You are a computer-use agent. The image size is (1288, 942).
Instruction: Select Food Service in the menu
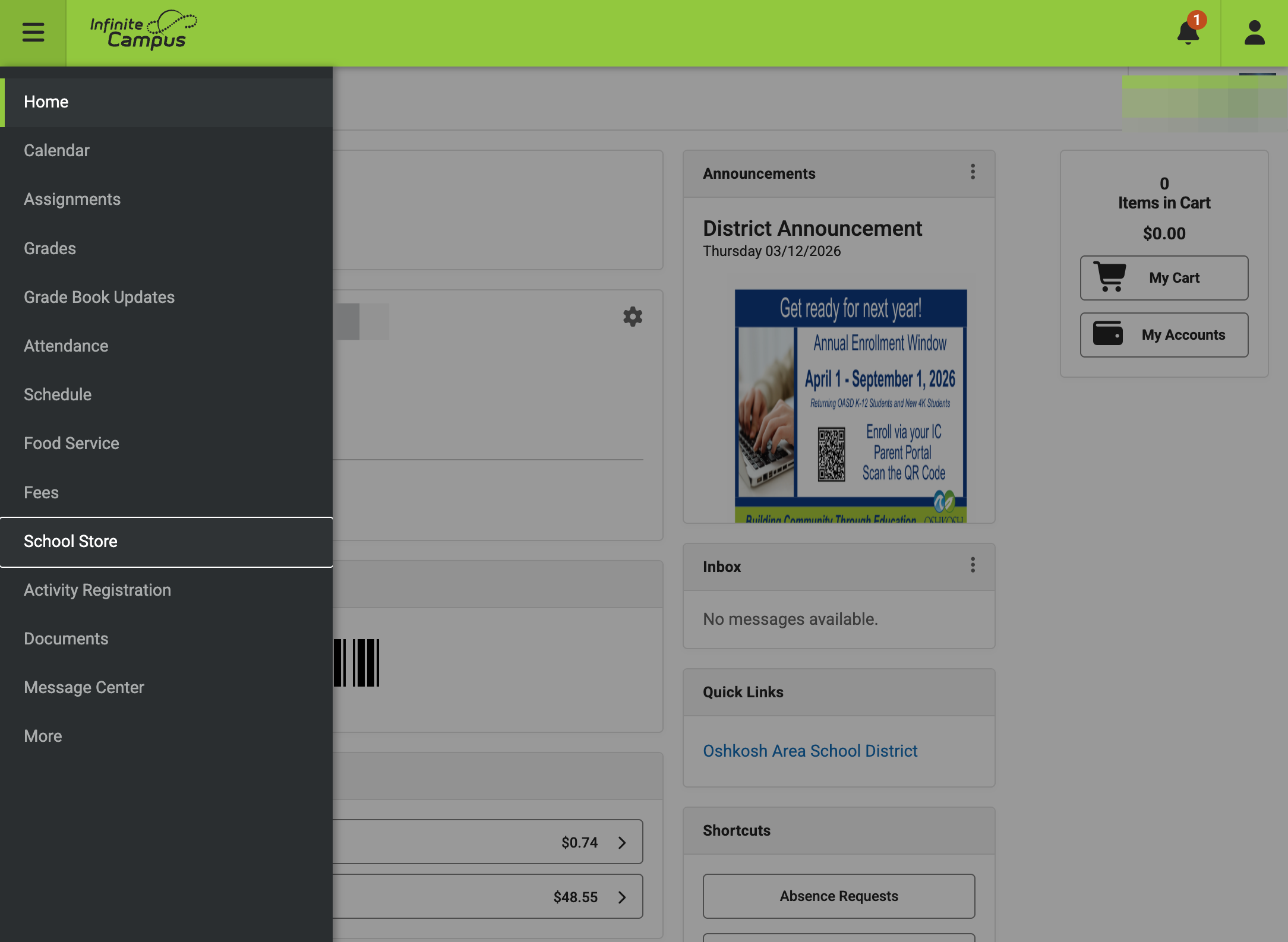166,444
